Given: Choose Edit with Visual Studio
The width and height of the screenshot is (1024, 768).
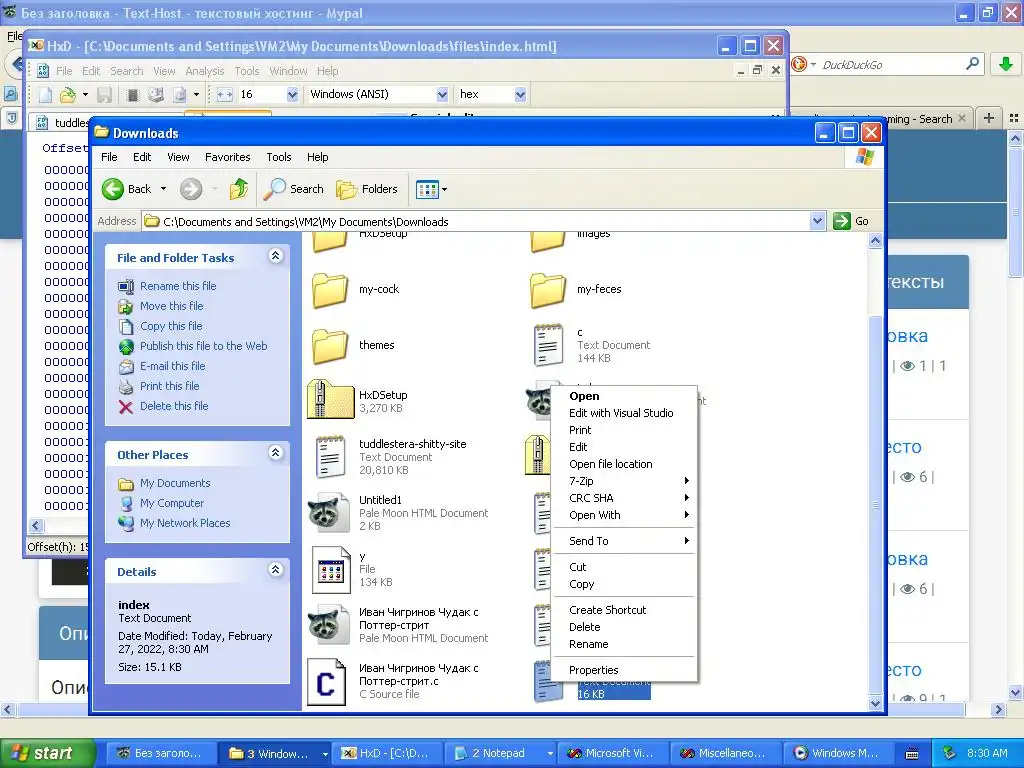Looking at the screenshot, I should (624, 413).
